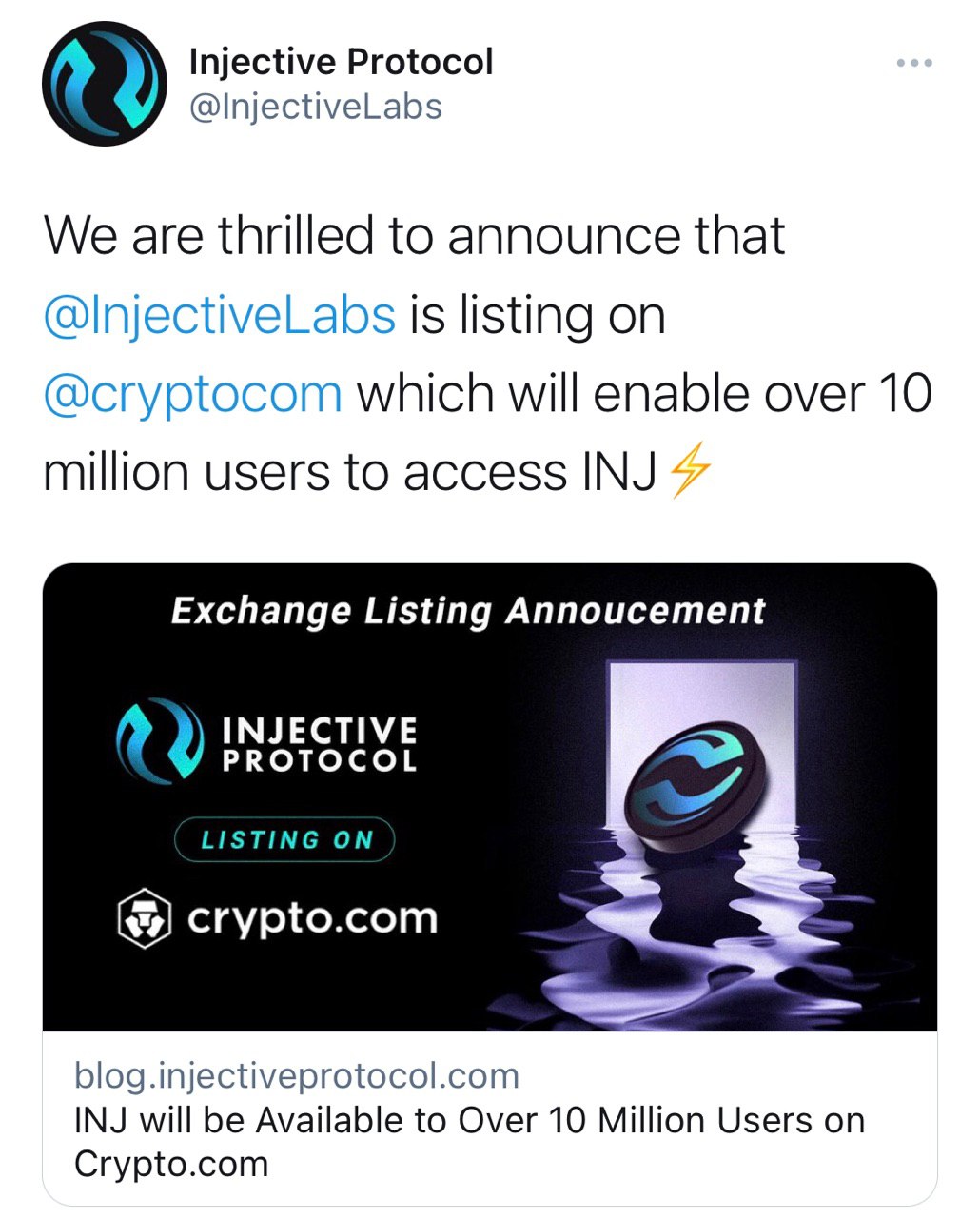The height and width of the screenshot is (1218, 980).
Task: Open the Injective Protocol profile avatar
Action: pyautogui.click(x=105, y=84)
